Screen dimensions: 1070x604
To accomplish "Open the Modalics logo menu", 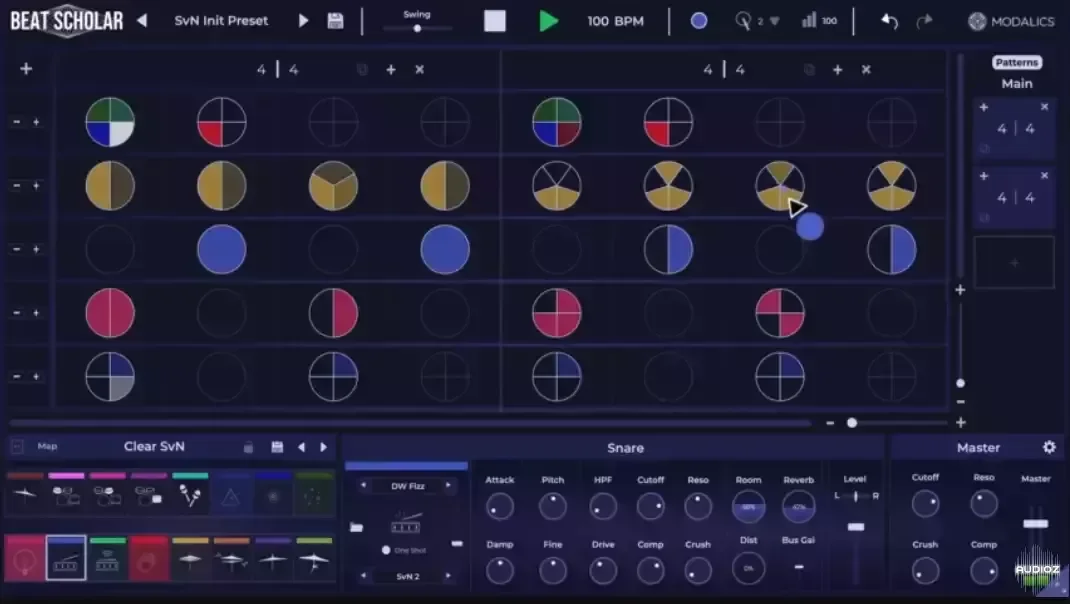I will (1011, 21).
